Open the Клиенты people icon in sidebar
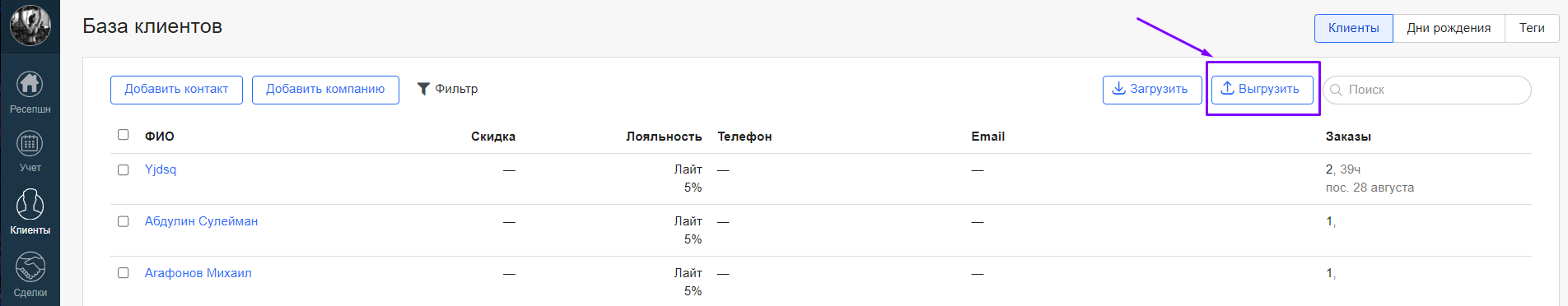The height and width of the screenshot is (306, 1568). point(30,204)
